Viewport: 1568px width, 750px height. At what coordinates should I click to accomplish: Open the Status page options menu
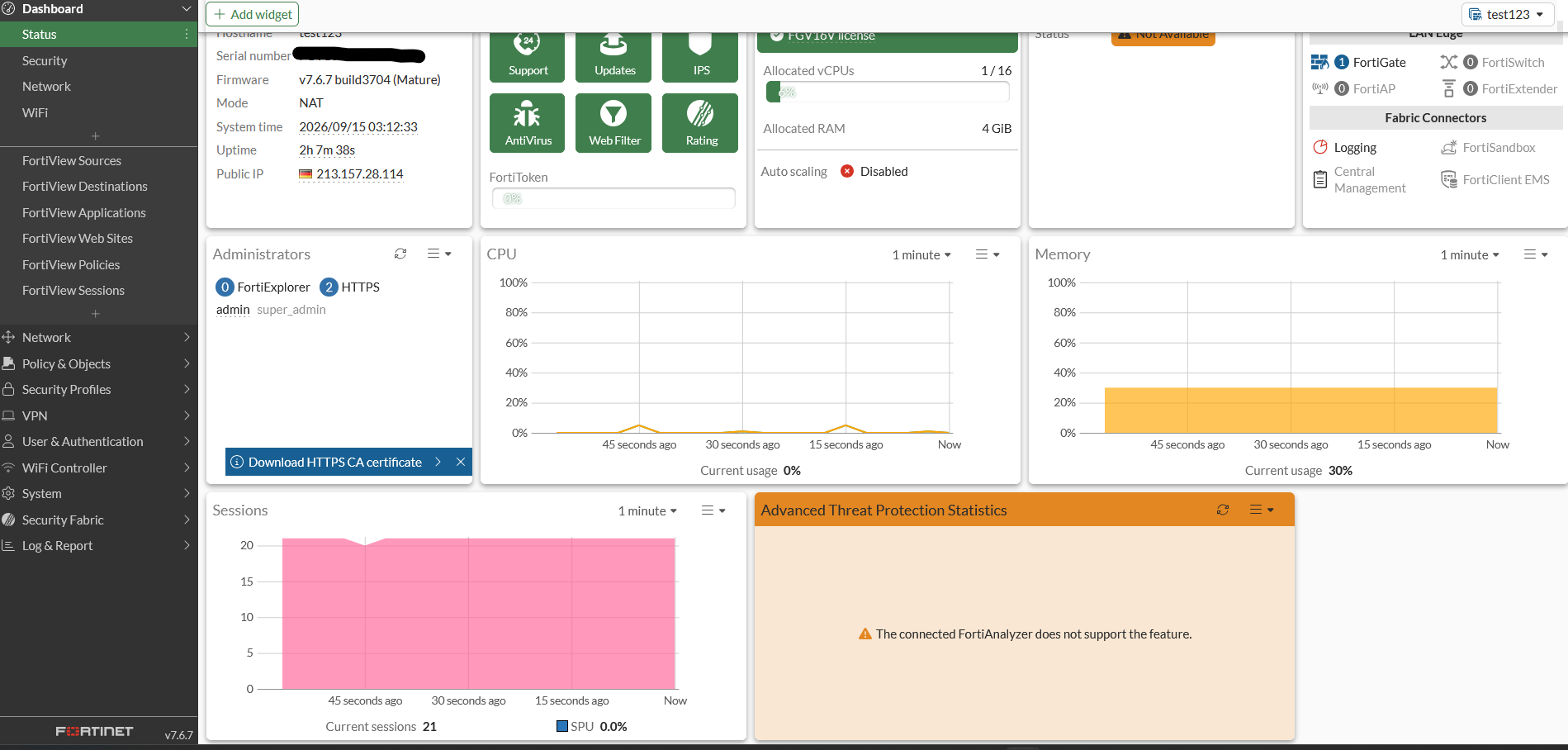point(187,34)
